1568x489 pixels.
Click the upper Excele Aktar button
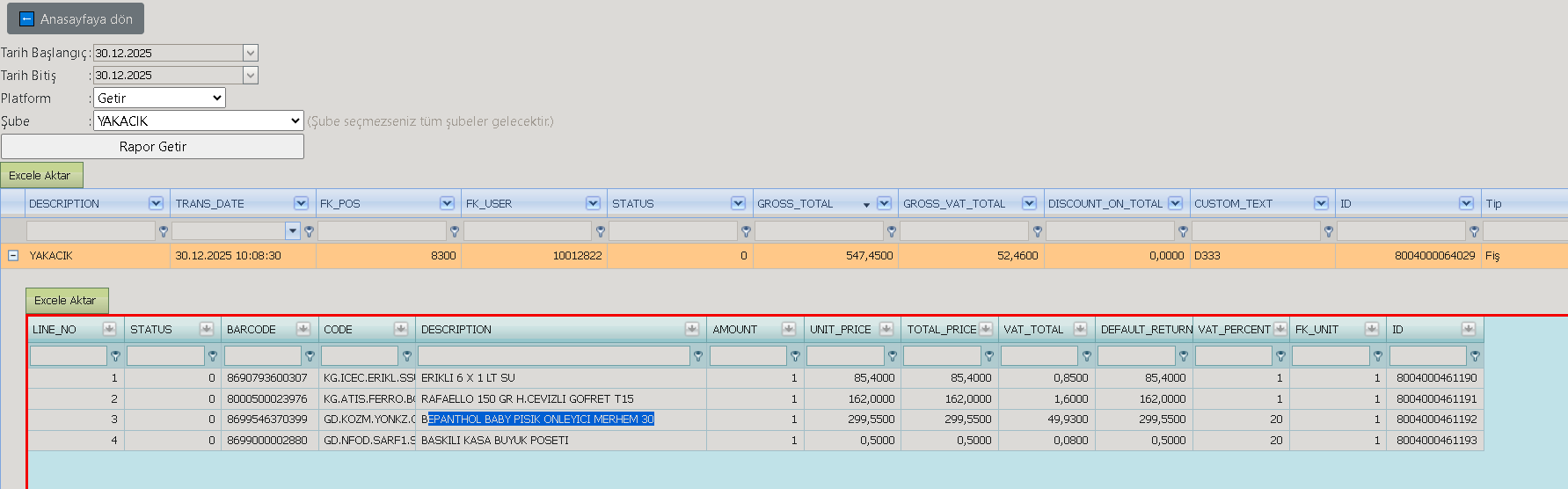[41, 175]
